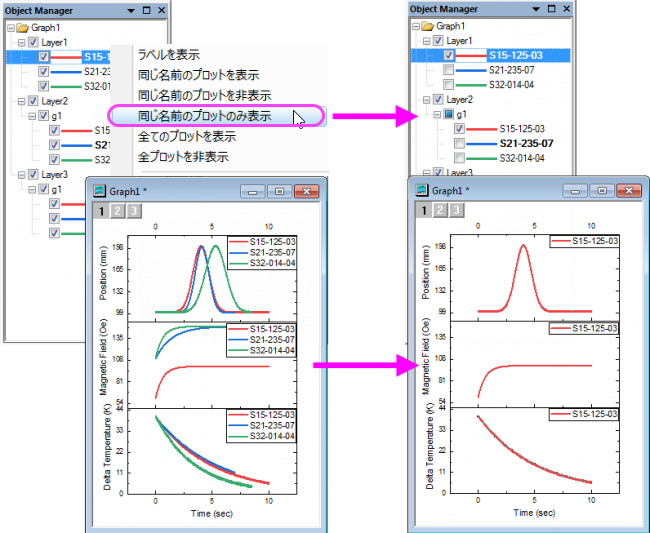Image resolution: width=650 pixels, height=533 pixels.
Task: Close the right Object Manager panel
Action: (567, 9)
